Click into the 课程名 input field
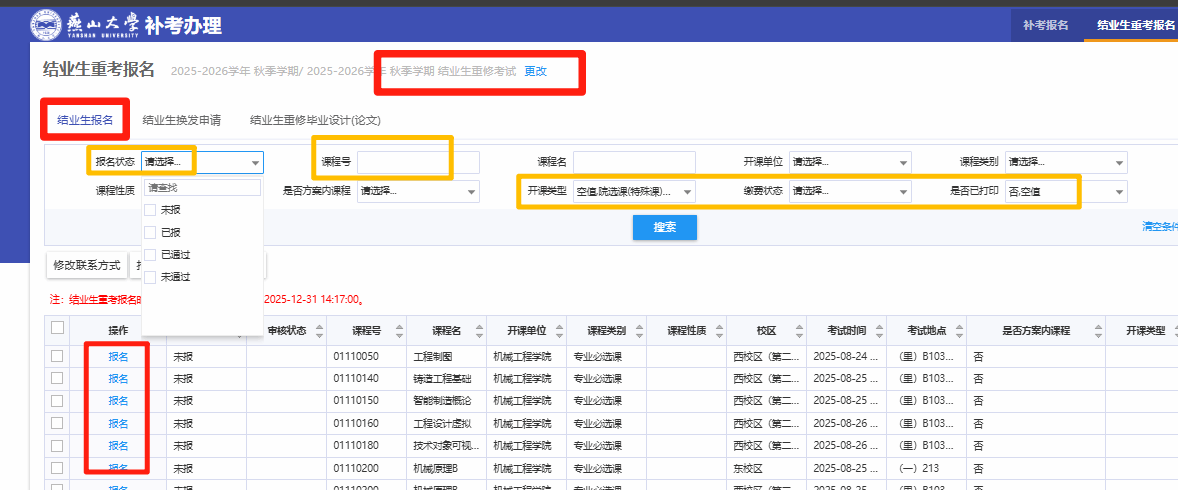 coord(634,162)
